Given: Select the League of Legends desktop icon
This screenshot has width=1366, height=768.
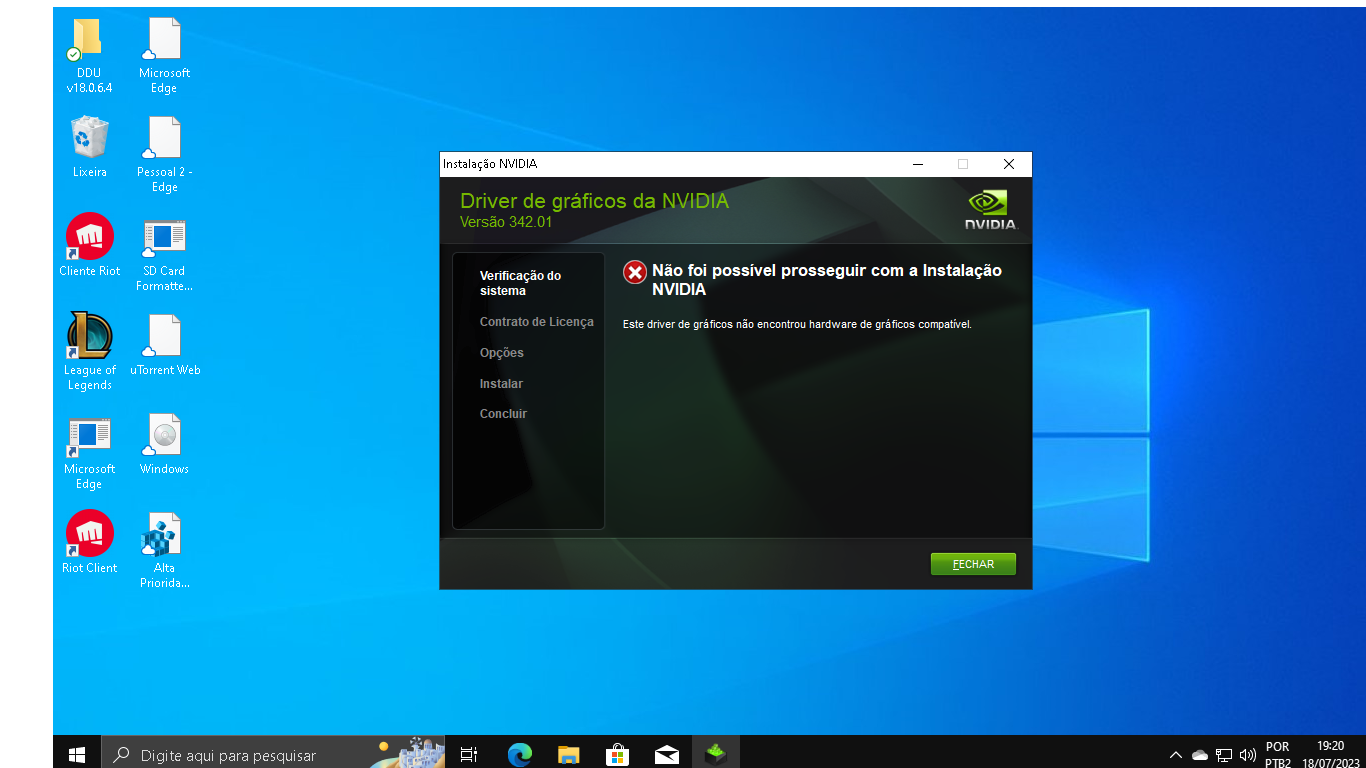Looking at the screenshot, I should [89, 352].
